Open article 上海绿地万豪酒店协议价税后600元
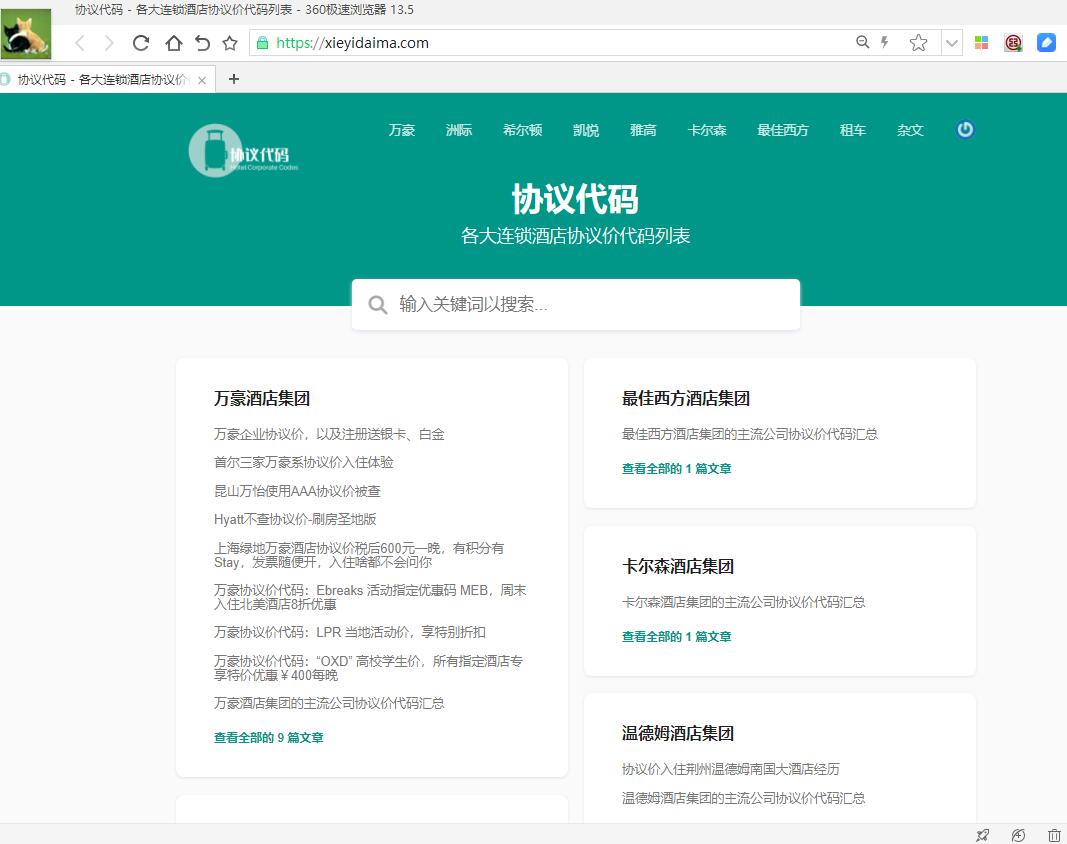 pyautogui.click(x=359, y=555)
